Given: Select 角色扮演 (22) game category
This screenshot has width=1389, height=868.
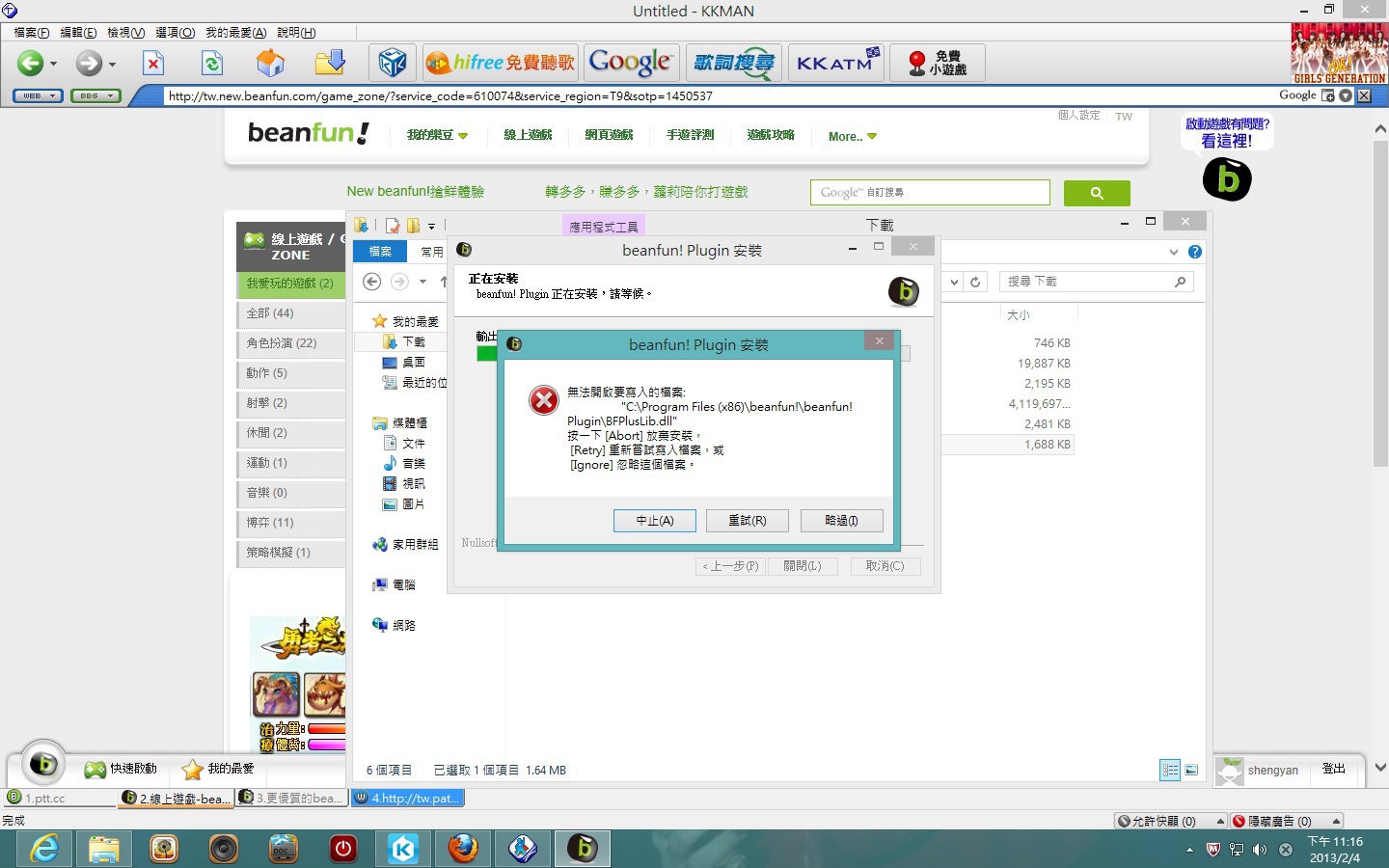Looking at the screenshot, I should click(291, 343).
